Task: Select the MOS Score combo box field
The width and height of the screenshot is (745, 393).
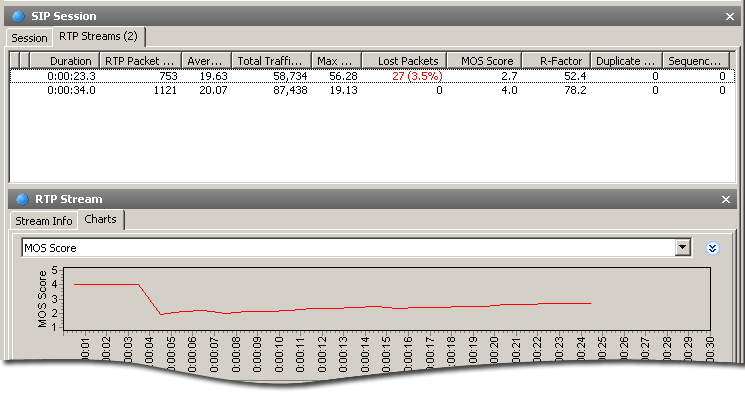Action: (356, 248)
